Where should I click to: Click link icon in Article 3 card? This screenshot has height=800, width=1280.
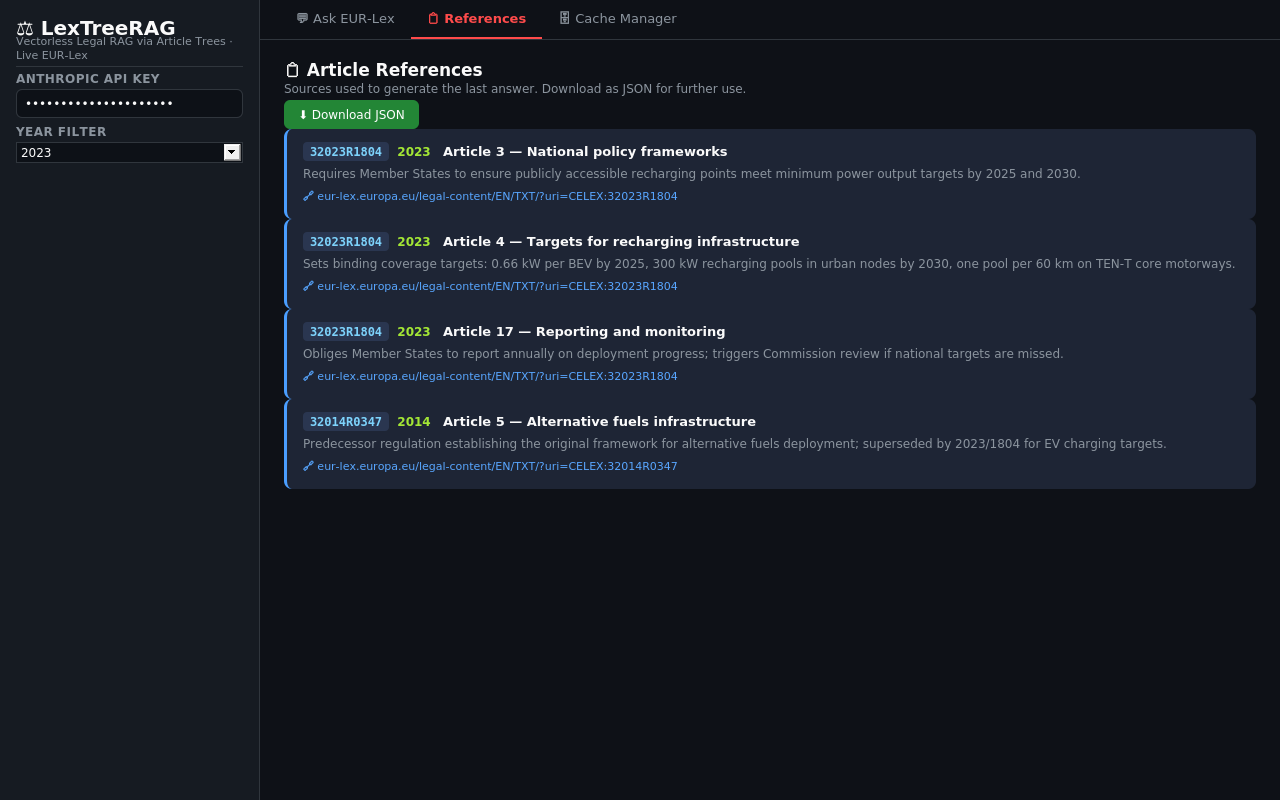point(308,196)
